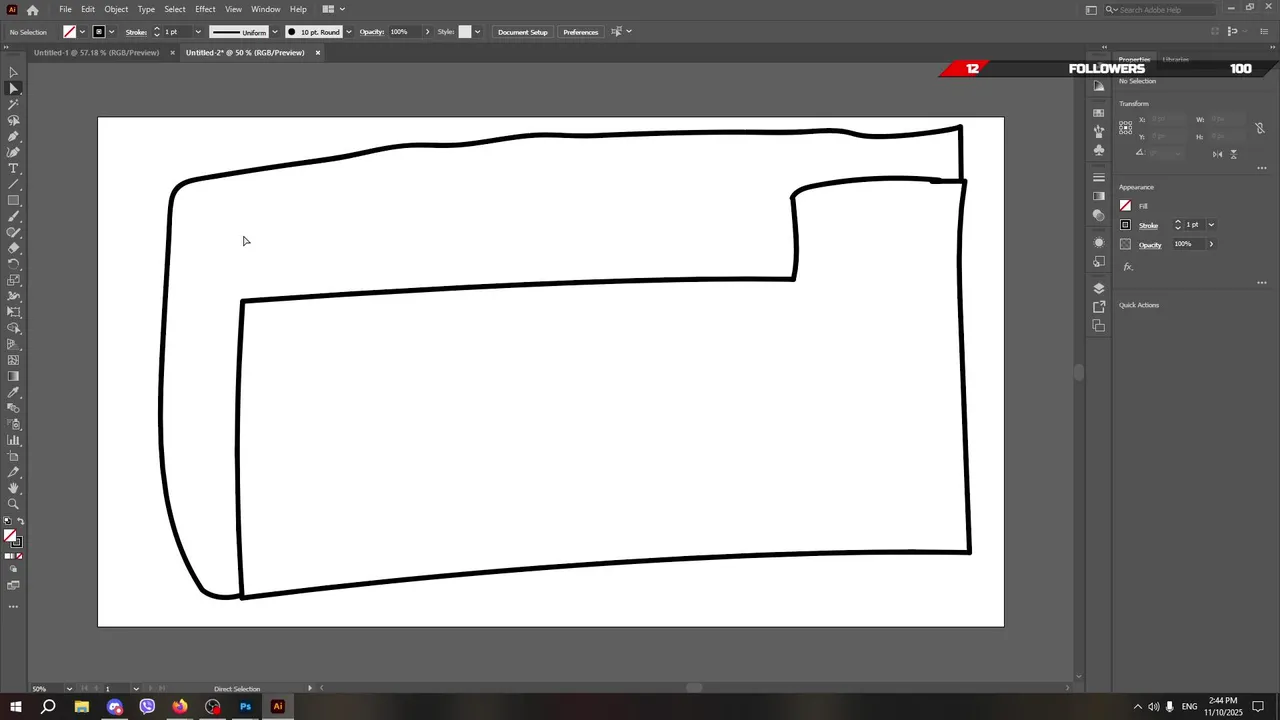Screen dimensions: 1280x720
Task: Click the Stroke swatch in Appearance
Action: pyautogui.click(x=1125, y=225)
